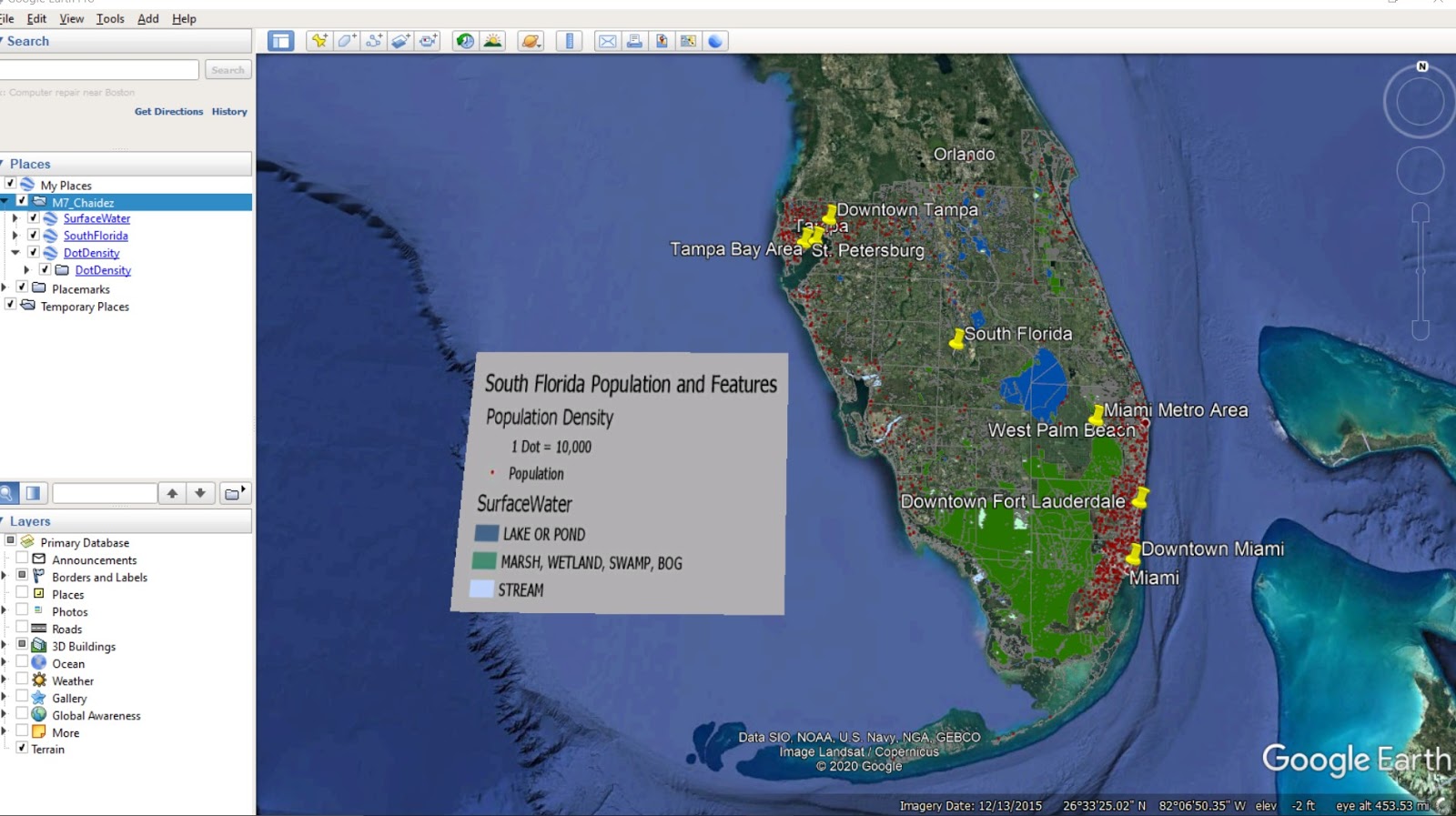Open the Help menu

[x=184, y=18]
